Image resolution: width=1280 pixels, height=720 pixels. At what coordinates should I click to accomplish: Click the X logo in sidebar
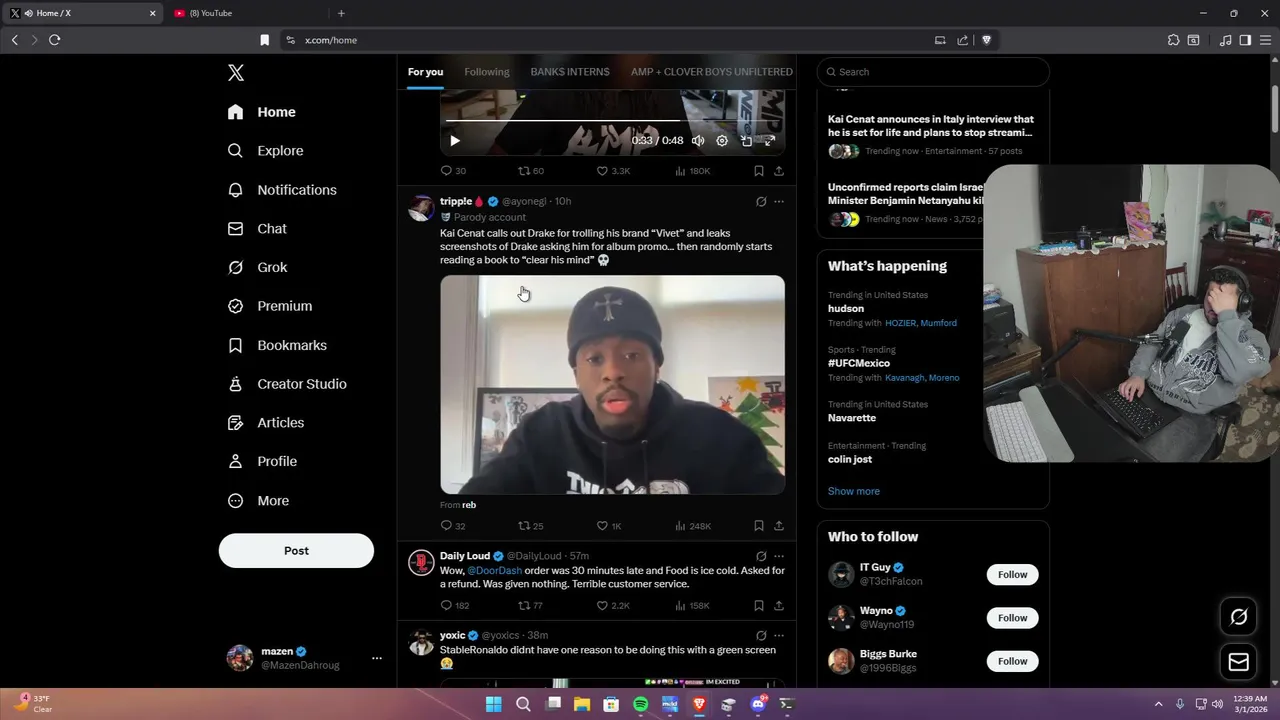point(236,72)
